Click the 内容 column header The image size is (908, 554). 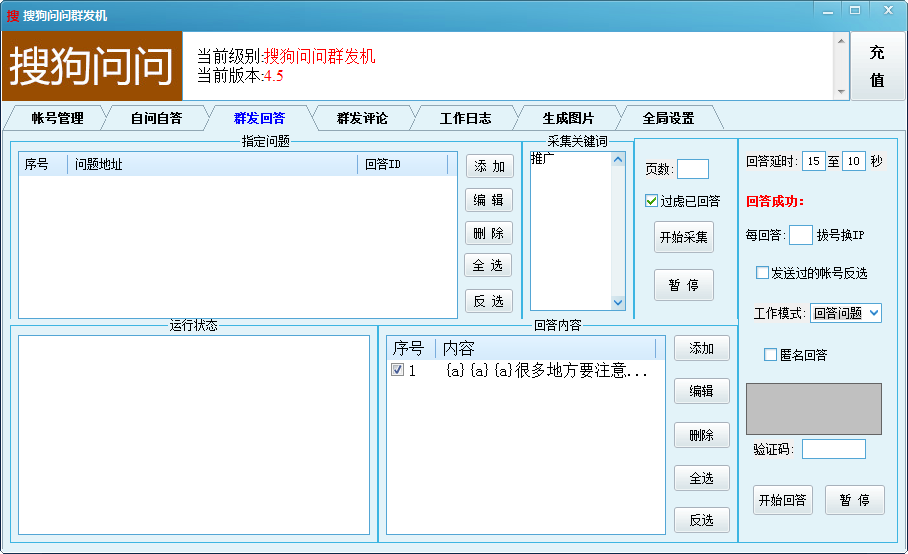point(545,348)
